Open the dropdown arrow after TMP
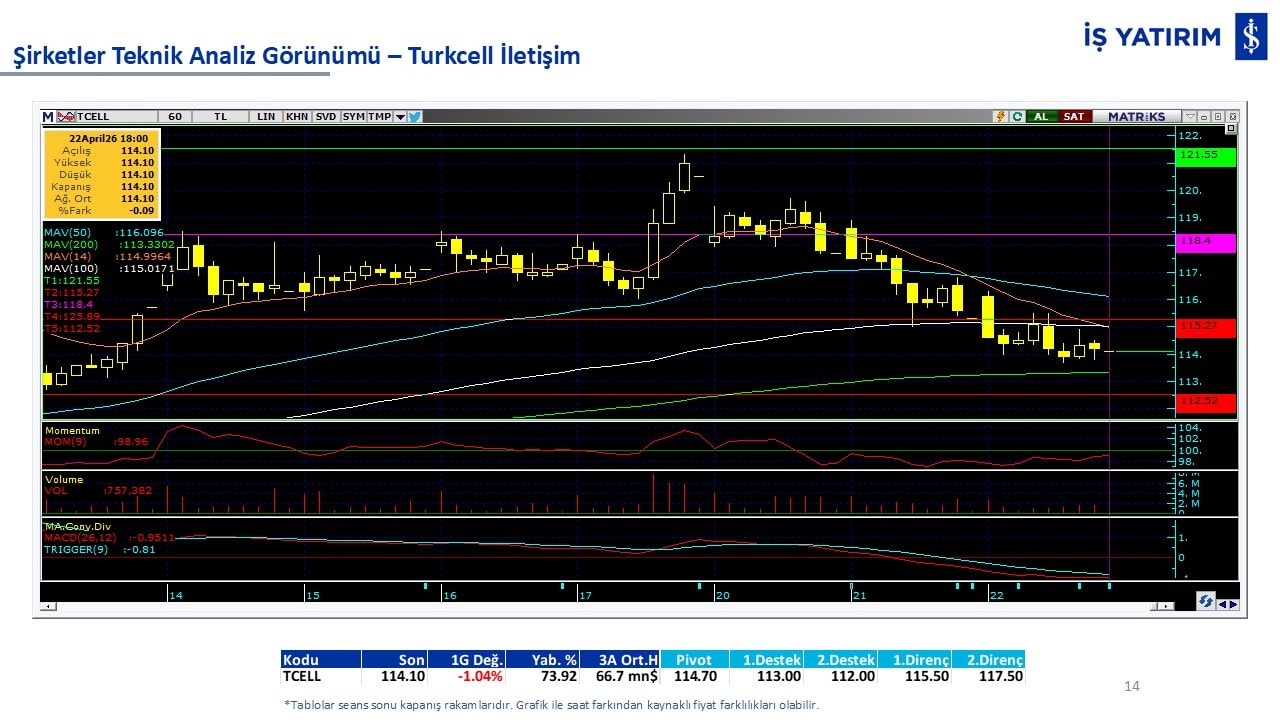 [x=400, y=116]
